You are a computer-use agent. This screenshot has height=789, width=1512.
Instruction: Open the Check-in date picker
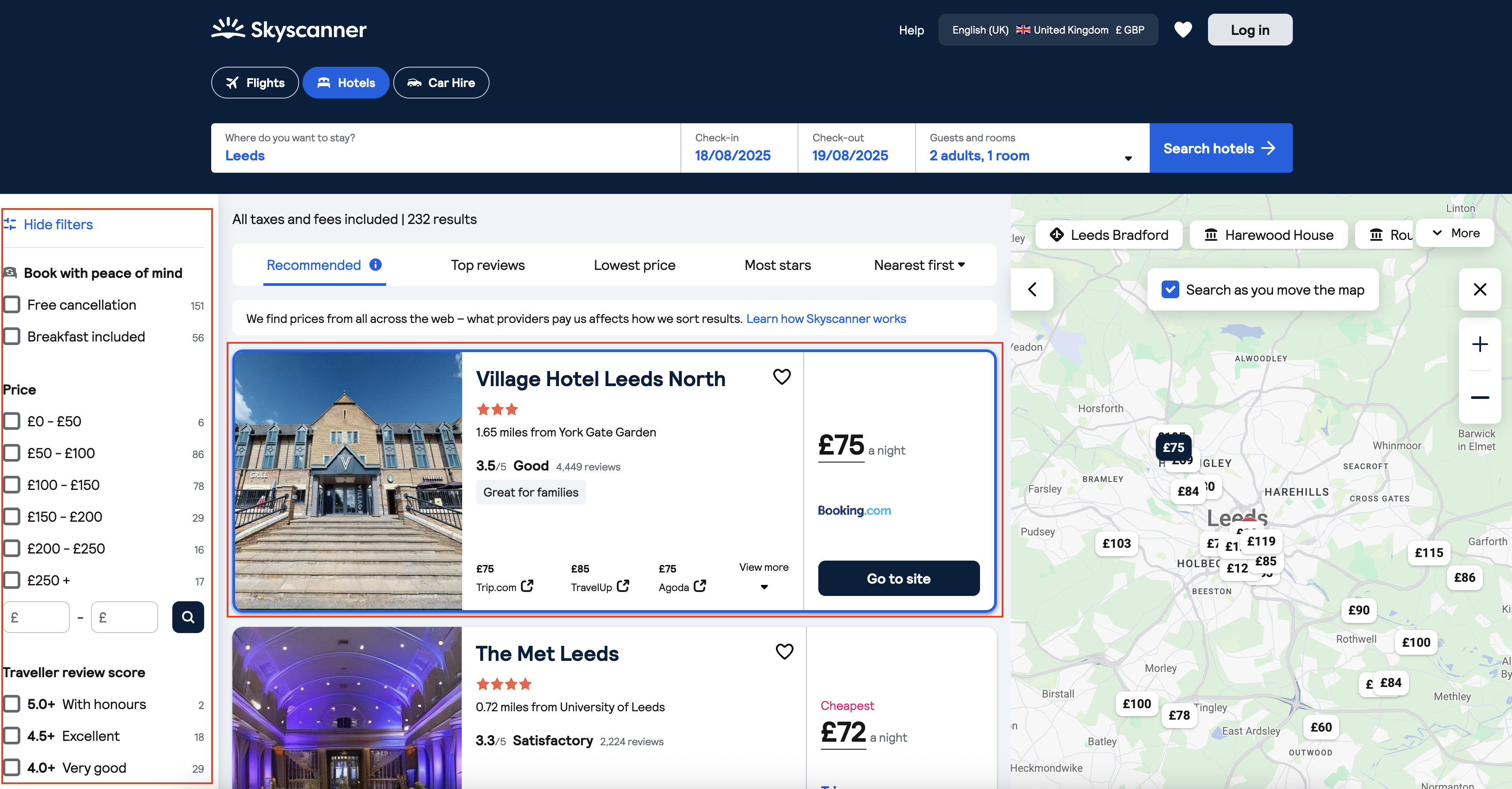tap(739, 148)
